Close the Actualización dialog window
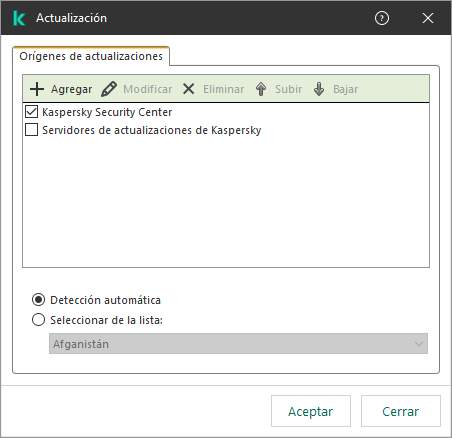The height and width of the screenshot is (438, 452). pyautogui.click(x=428, y=18)
